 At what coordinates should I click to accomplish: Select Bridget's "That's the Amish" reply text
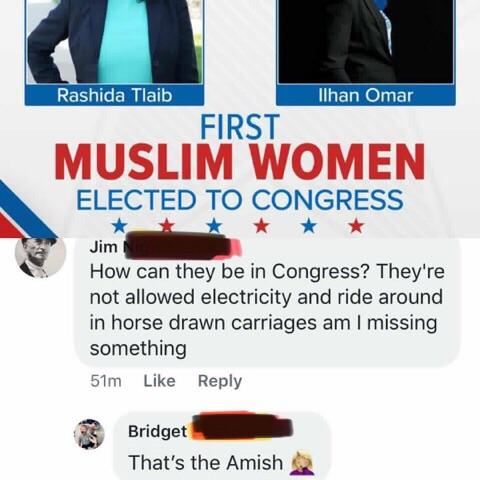tap(206, 463)
